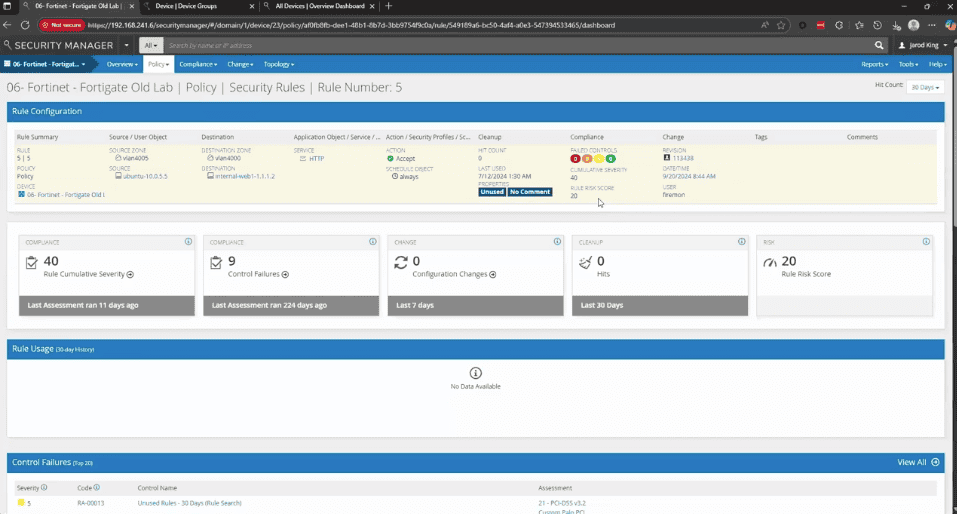Click the orange failed controls circle
The height and width of the screenshot is (514, 957).
coord(587,159)
